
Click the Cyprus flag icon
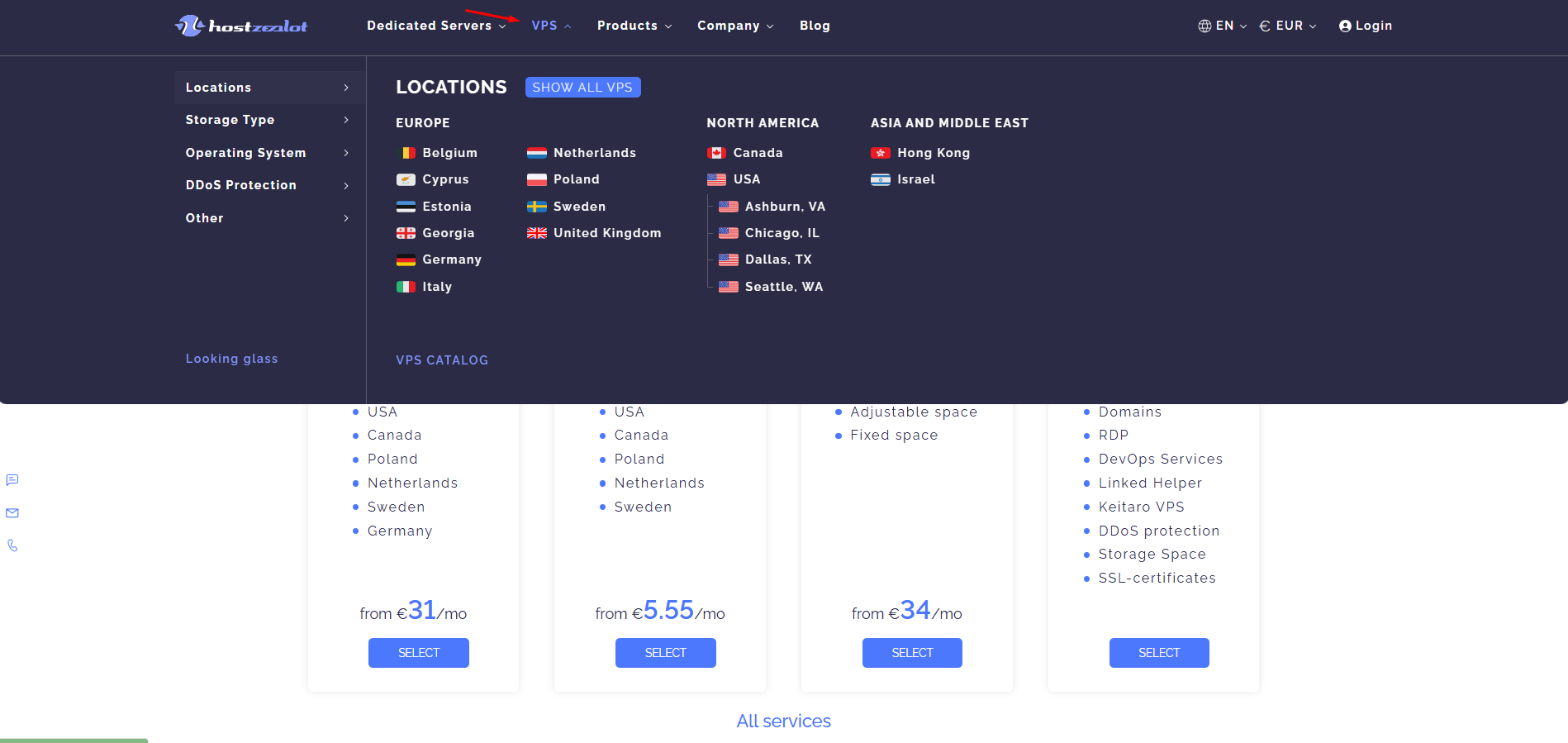[x=406, y=179]
